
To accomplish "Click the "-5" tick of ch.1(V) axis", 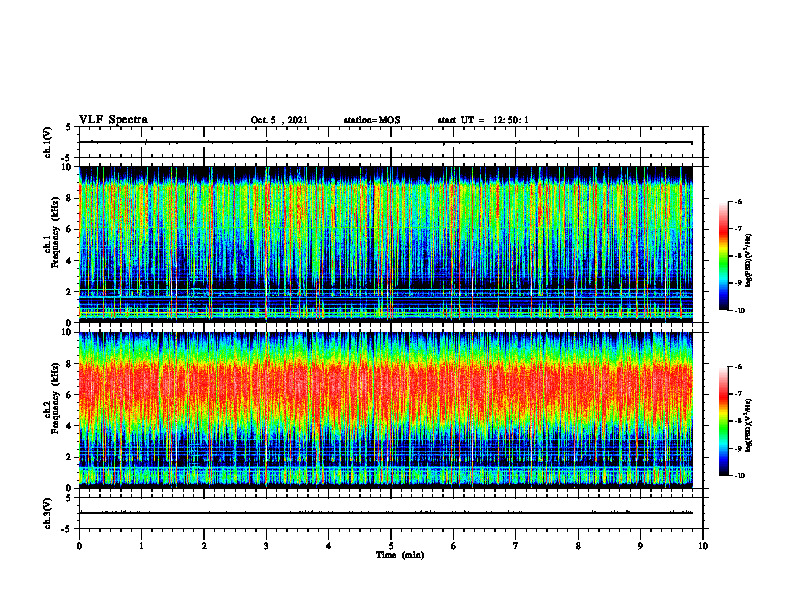I will pos(67,158).
